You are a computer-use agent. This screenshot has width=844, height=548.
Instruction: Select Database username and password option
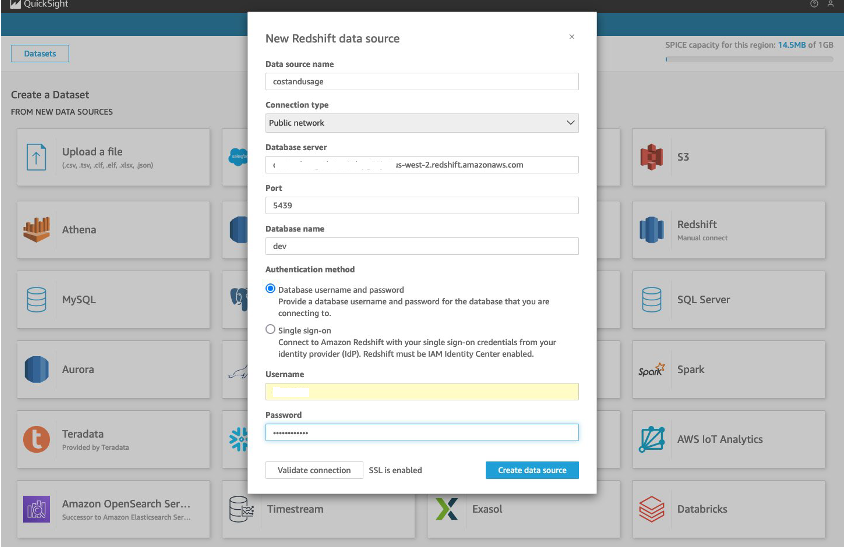pyautogui.click(x=270, y=289)
